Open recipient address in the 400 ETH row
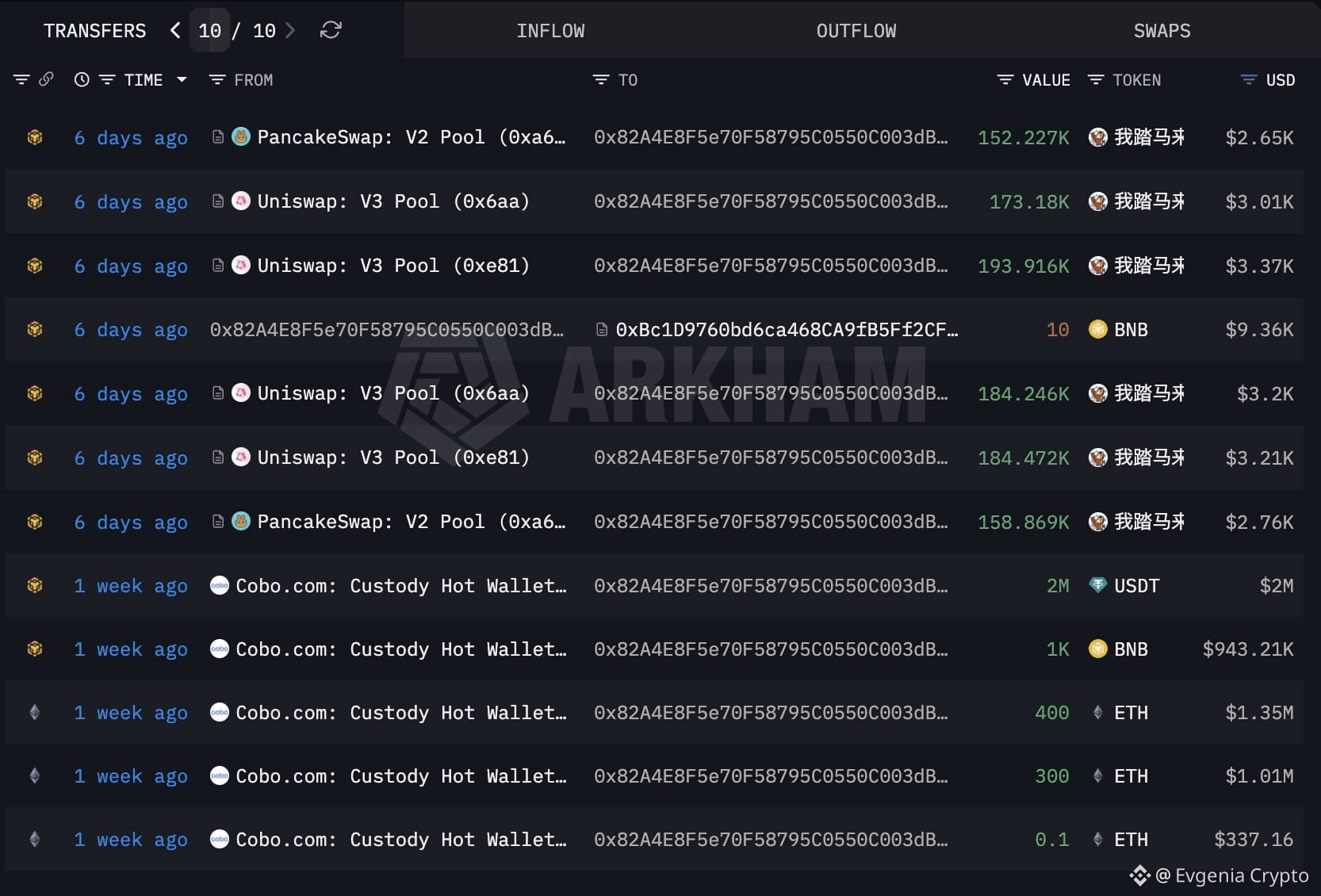This screenshot has height=896, width=1321. pos(771,712)
